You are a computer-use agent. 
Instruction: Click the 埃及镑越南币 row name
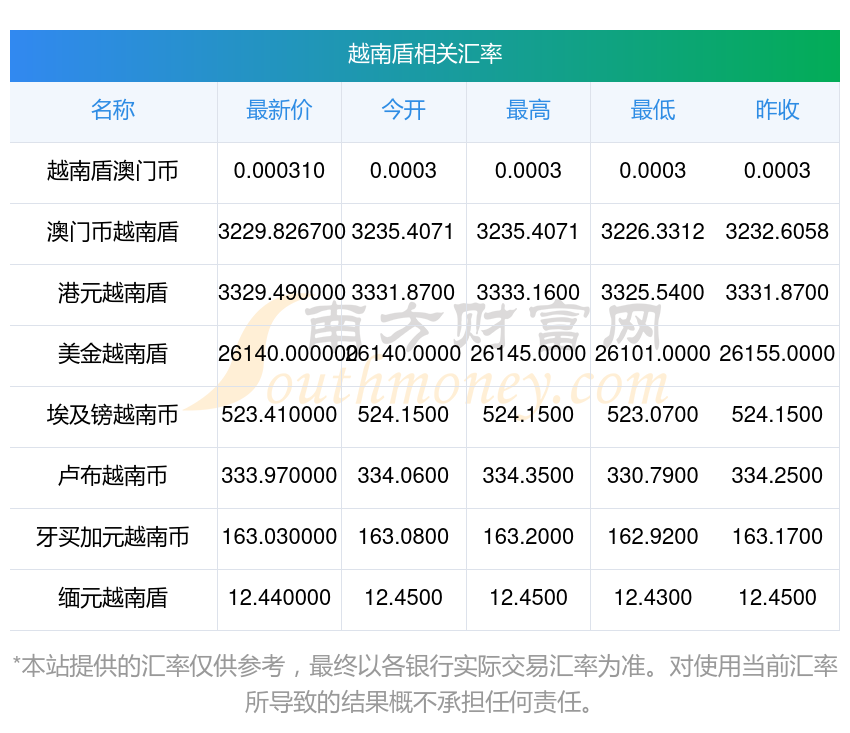tap(113, 415)
